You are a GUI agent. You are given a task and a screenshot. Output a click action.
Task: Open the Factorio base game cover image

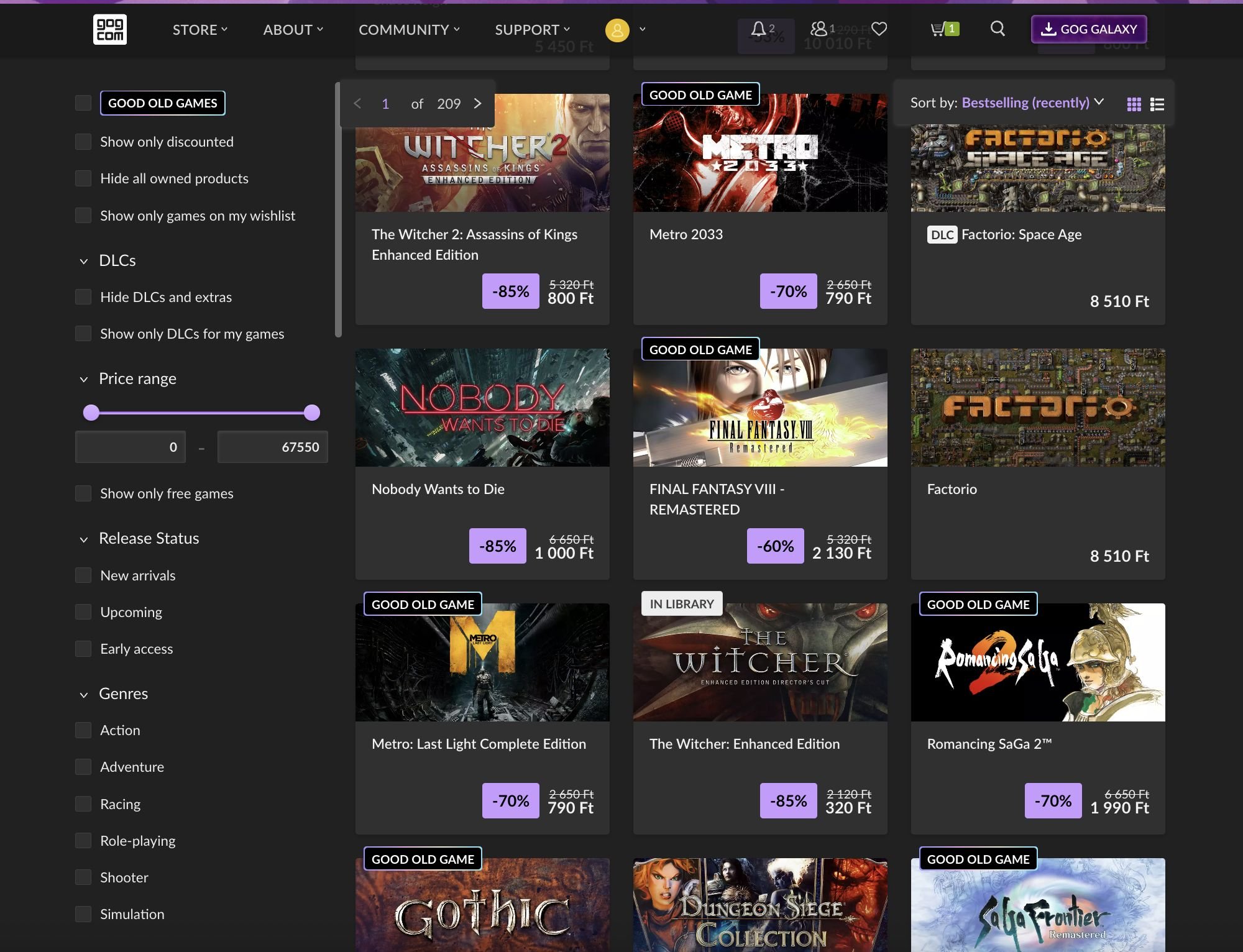tap(1038, 408)
